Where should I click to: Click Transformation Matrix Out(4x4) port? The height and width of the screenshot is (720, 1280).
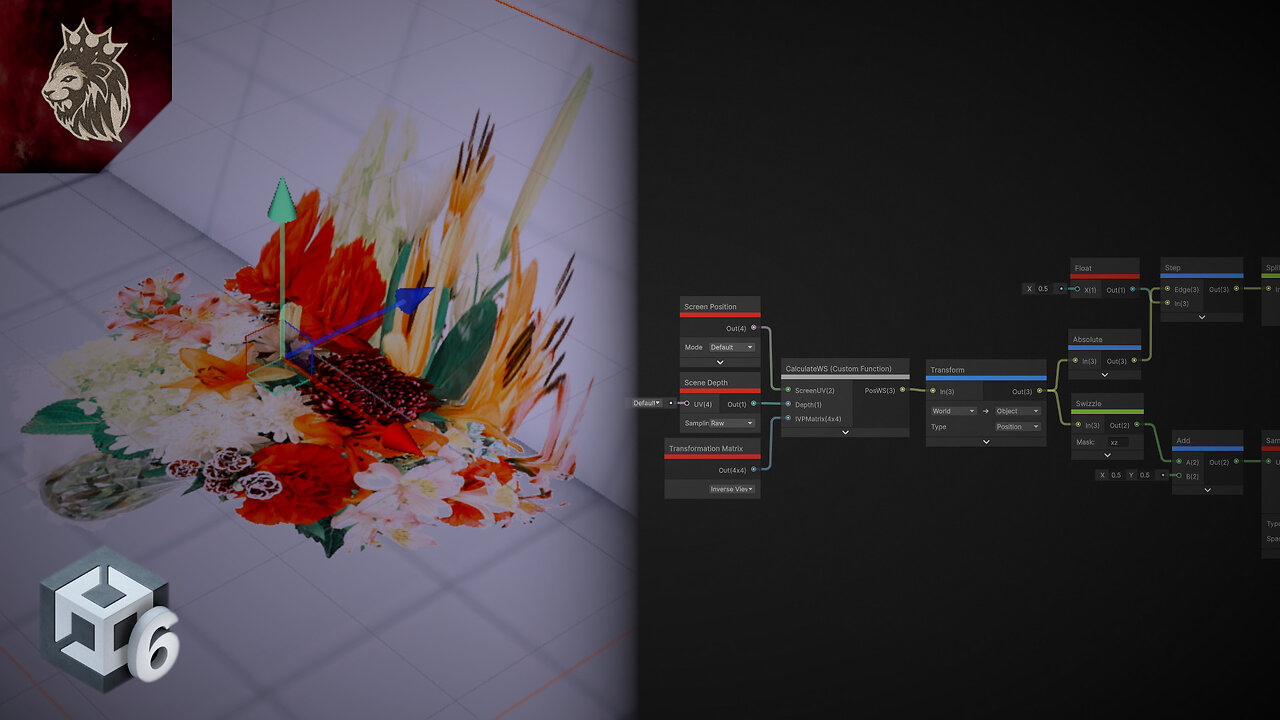point(753,469)
